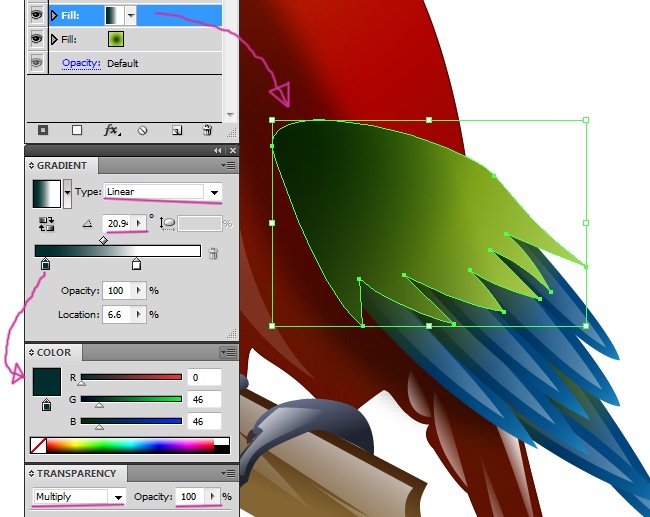Viewport: 650px width, 517px height.
Task: Delete the gradient stop with trash icon
Action: (x=213, y=254)
